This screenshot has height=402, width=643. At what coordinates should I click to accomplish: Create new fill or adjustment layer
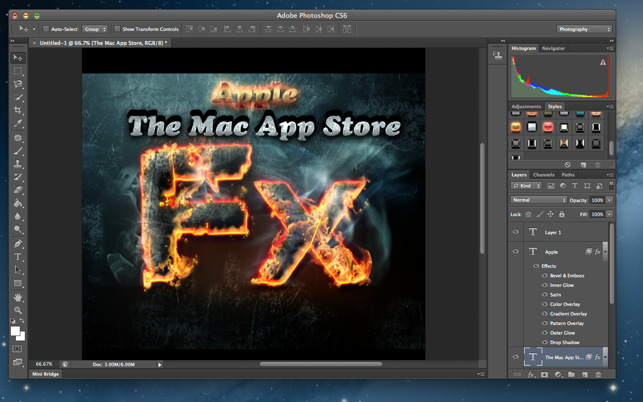click(558, 375)
